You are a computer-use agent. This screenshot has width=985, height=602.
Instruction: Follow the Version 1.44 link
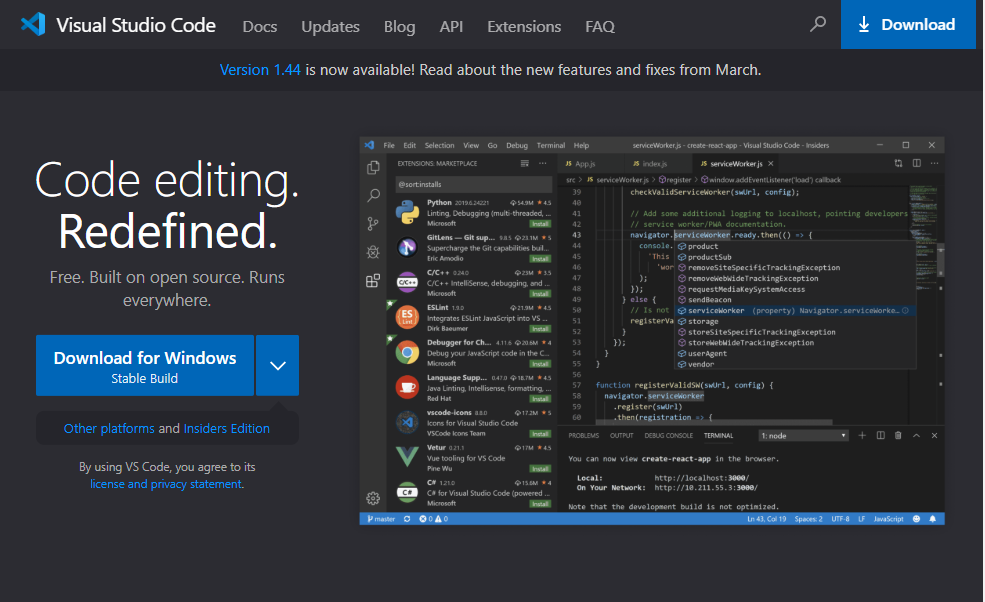click(260, 70)
